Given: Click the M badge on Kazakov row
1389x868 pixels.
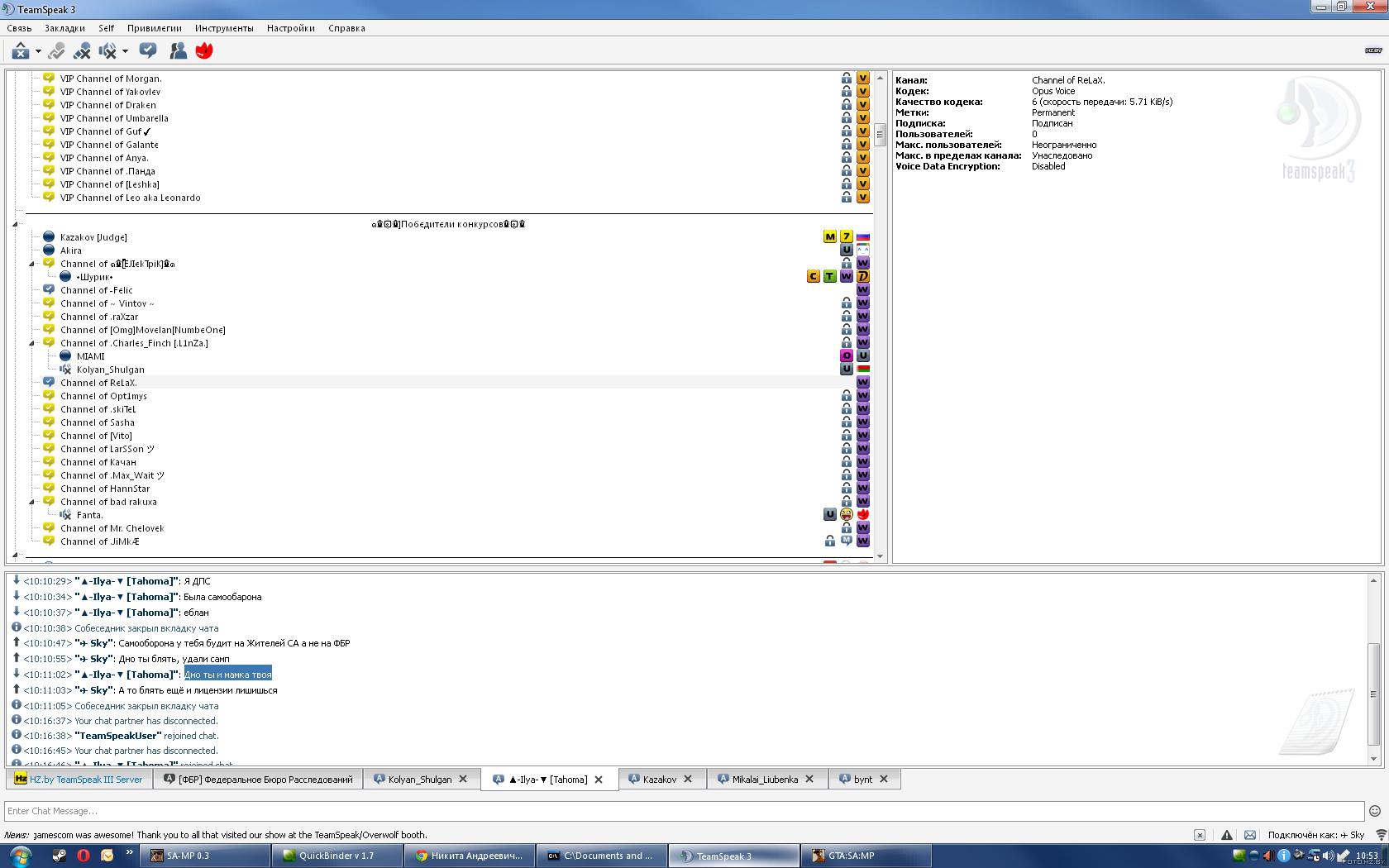Looking at the screenshot, I should click(830, 237).
